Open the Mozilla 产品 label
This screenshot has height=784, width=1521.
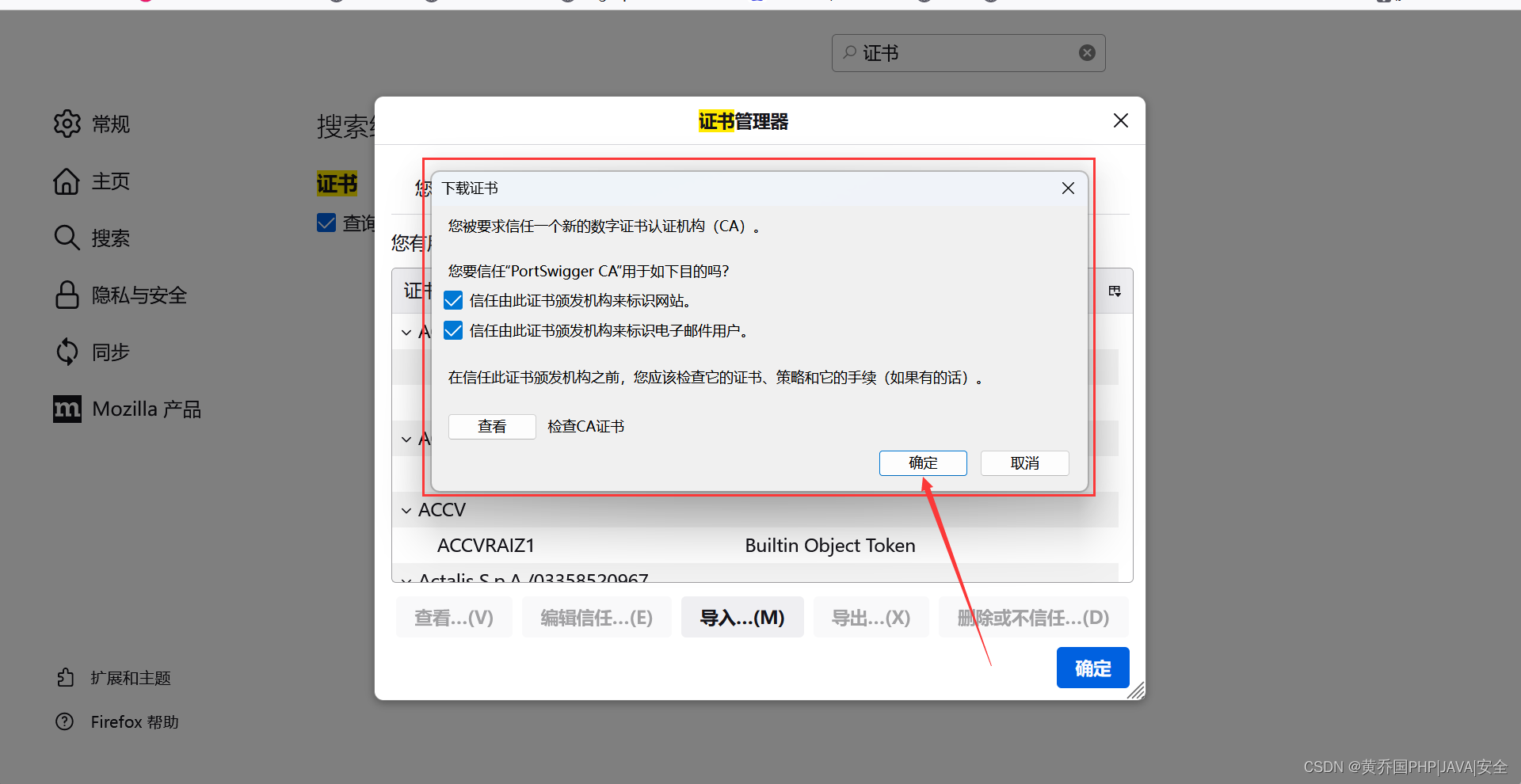147,409
